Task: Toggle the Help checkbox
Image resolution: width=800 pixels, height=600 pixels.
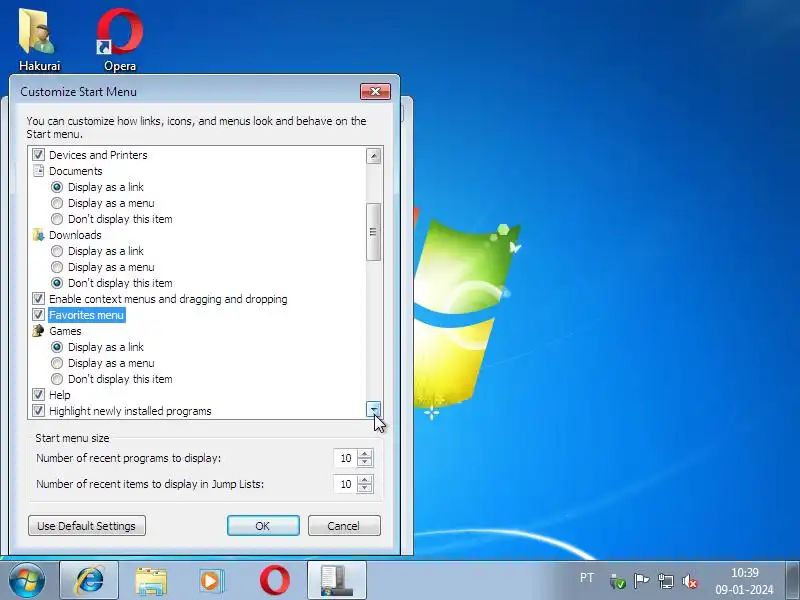Action: tap(38, 394)
